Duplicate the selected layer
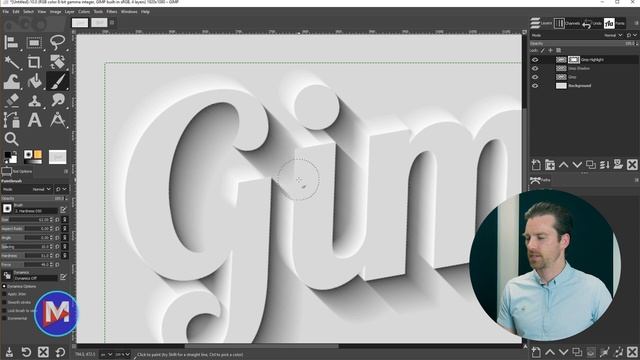Viewport: 640px width, 360px height. click(x=591, y=164)
